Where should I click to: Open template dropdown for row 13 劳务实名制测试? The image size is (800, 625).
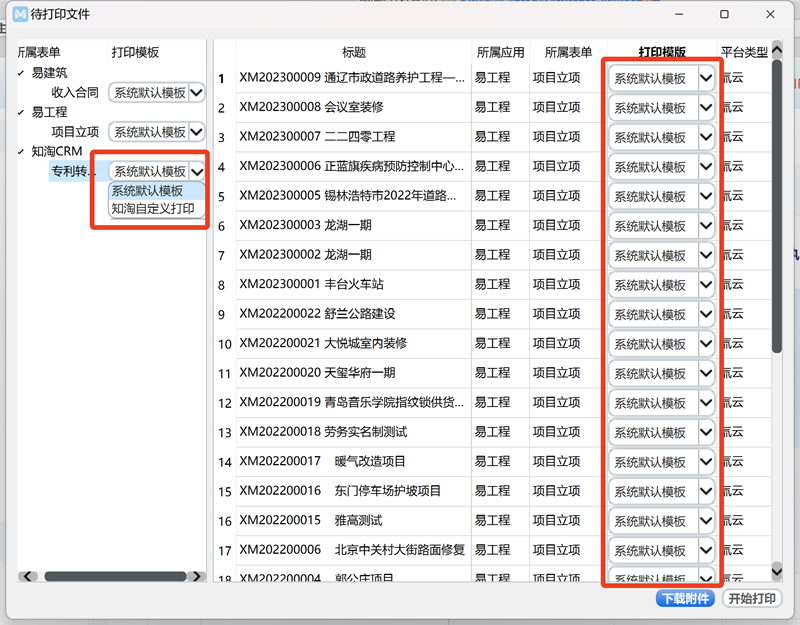(706, 433)
